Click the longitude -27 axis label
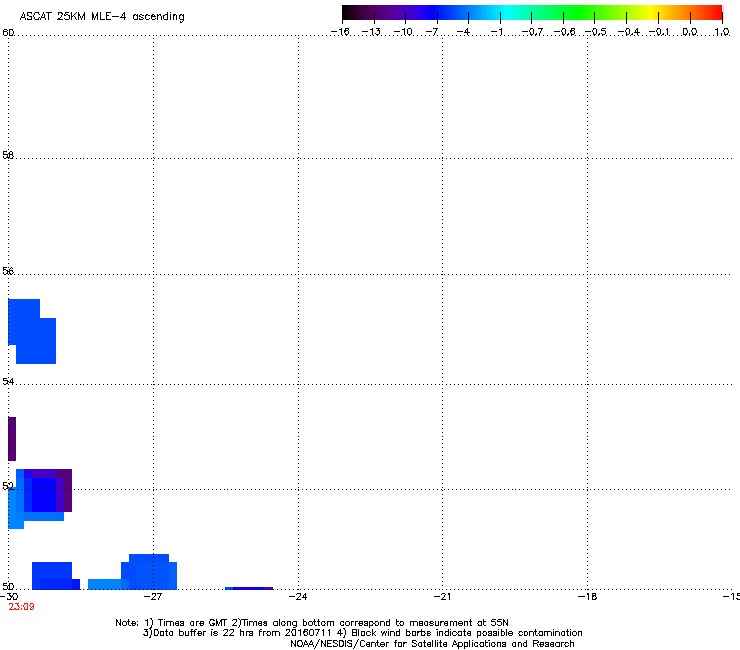This screenshot has width=740, height=650. click(153, 597)
